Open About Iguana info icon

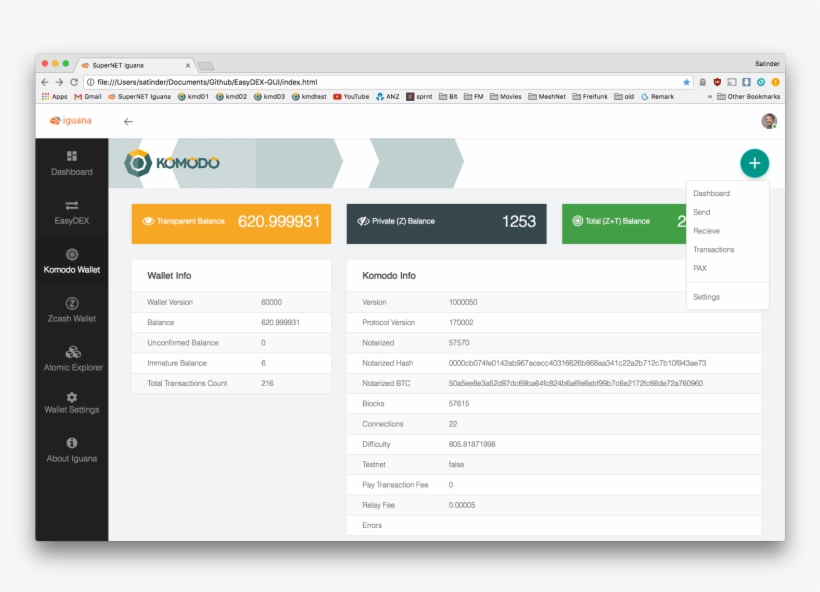(x=72, y=443)
